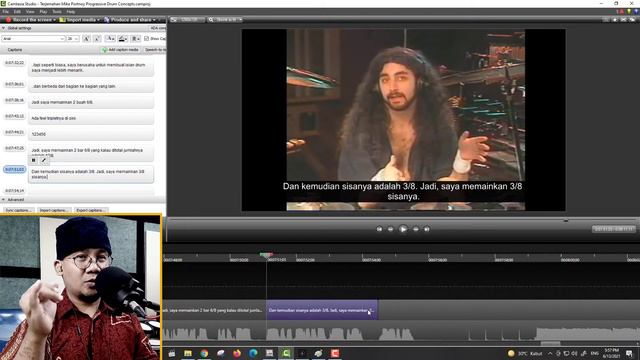Screen dimensions: 640x360
Task: Click highlighted timestamp of active caption
Action: [x=14, y=169]
